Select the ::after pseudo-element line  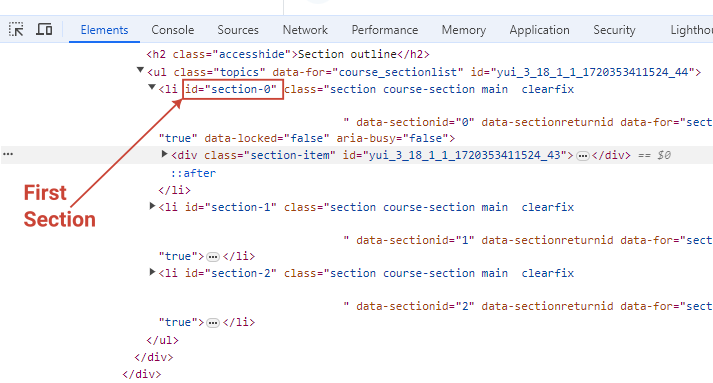click(x=193, y=173)
